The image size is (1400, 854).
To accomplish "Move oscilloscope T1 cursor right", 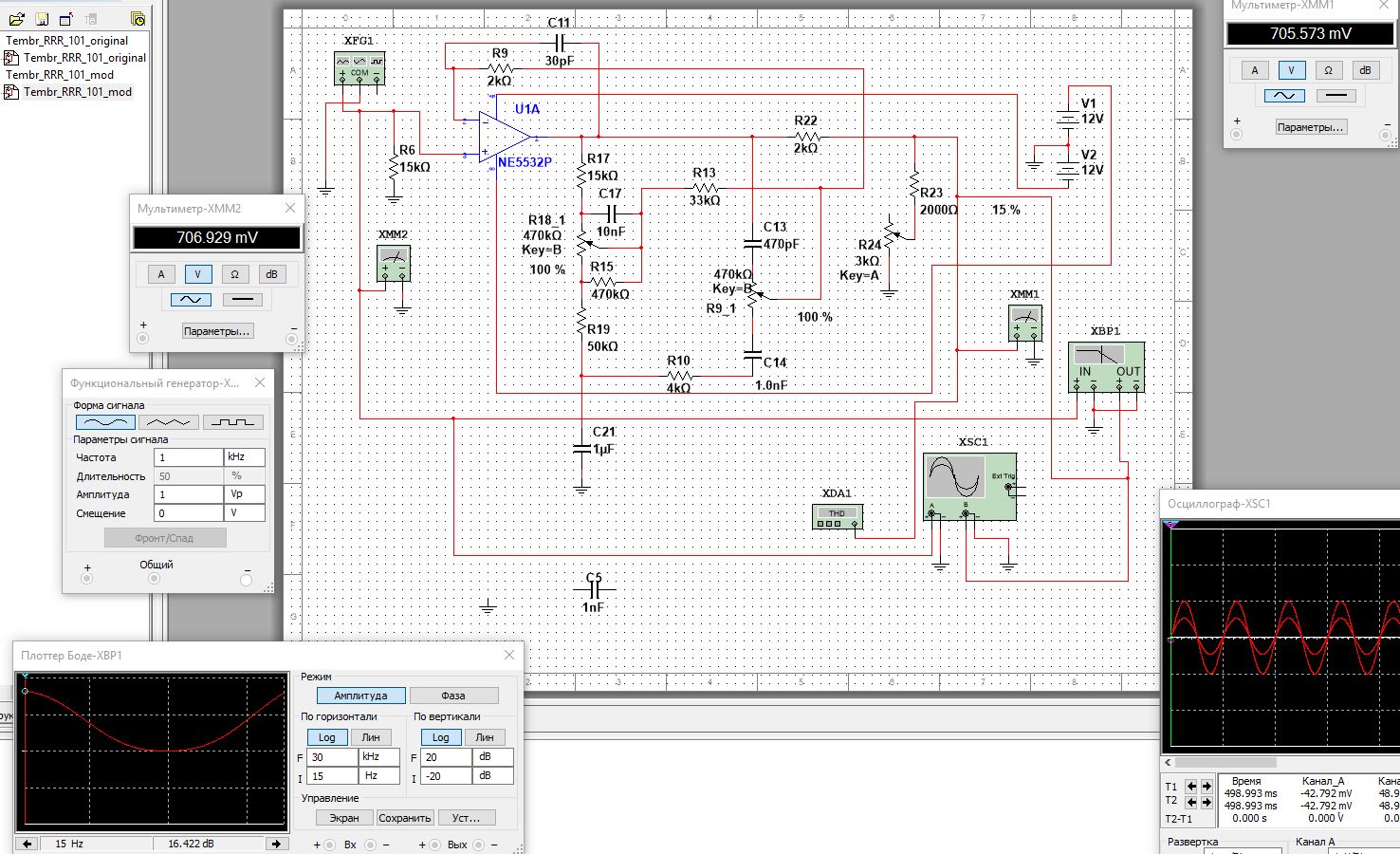I will [1208, 786].
